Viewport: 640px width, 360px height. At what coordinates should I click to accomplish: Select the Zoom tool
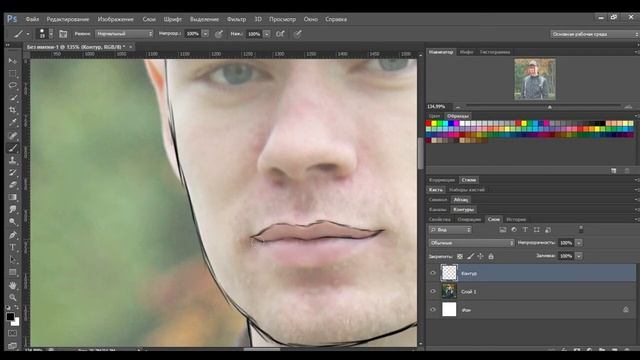(x=13, y=298)
